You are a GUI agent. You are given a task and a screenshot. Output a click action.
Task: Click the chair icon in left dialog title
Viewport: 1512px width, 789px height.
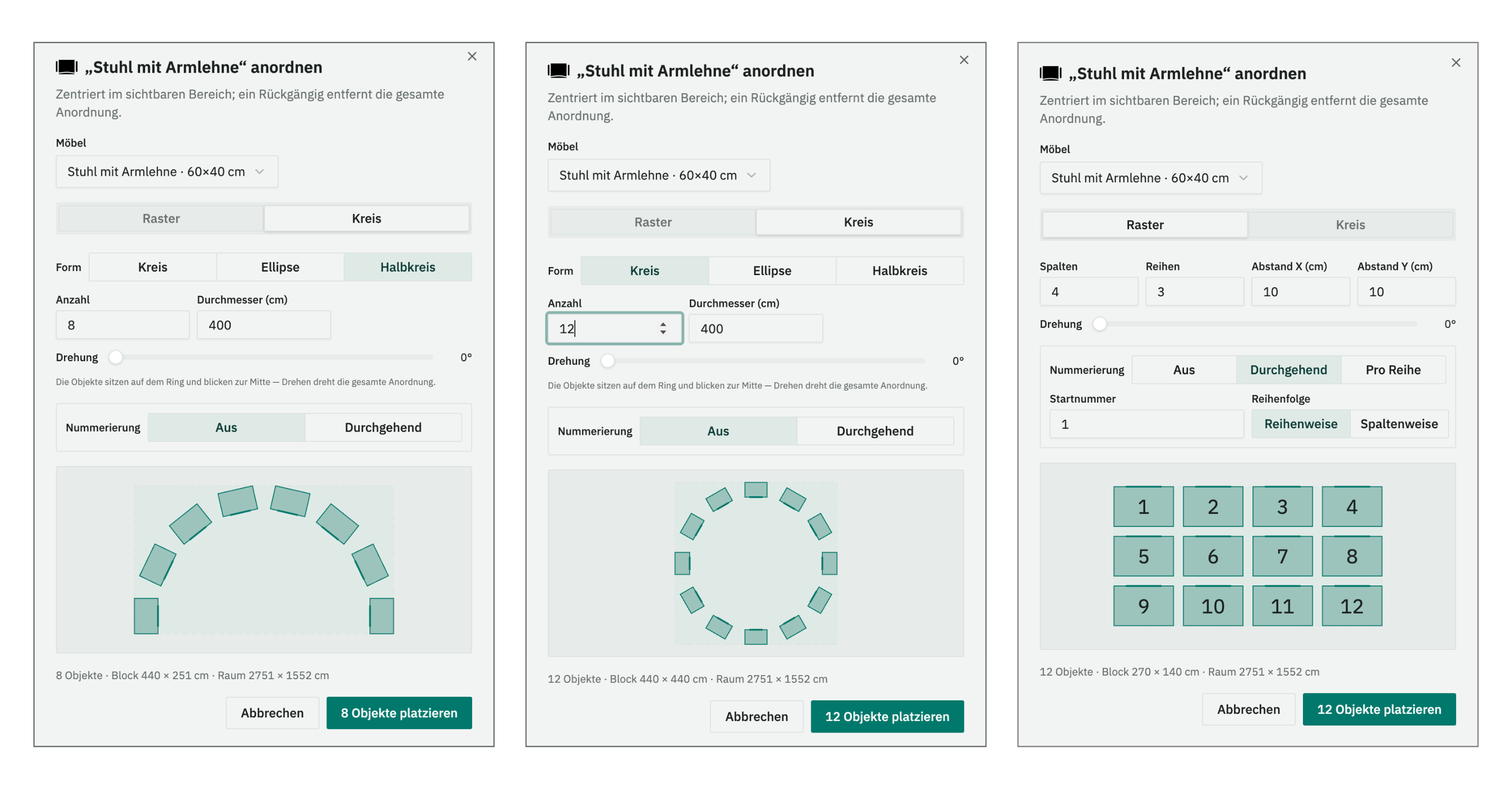click(x=67, y=67)
